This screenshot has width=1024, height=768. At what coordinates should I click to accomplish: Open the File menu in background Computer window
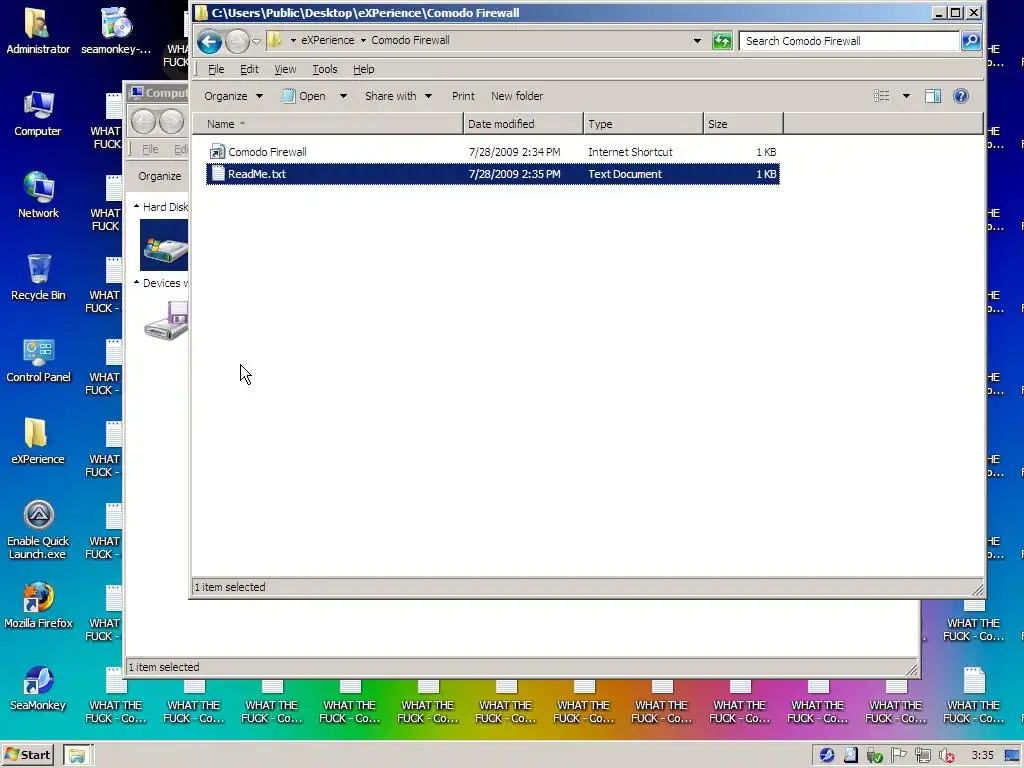click(x=150, y=150)
